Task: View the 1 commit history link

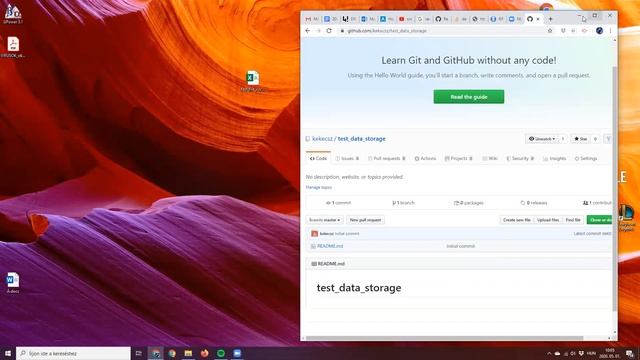Action: click(x=338, y=203)
